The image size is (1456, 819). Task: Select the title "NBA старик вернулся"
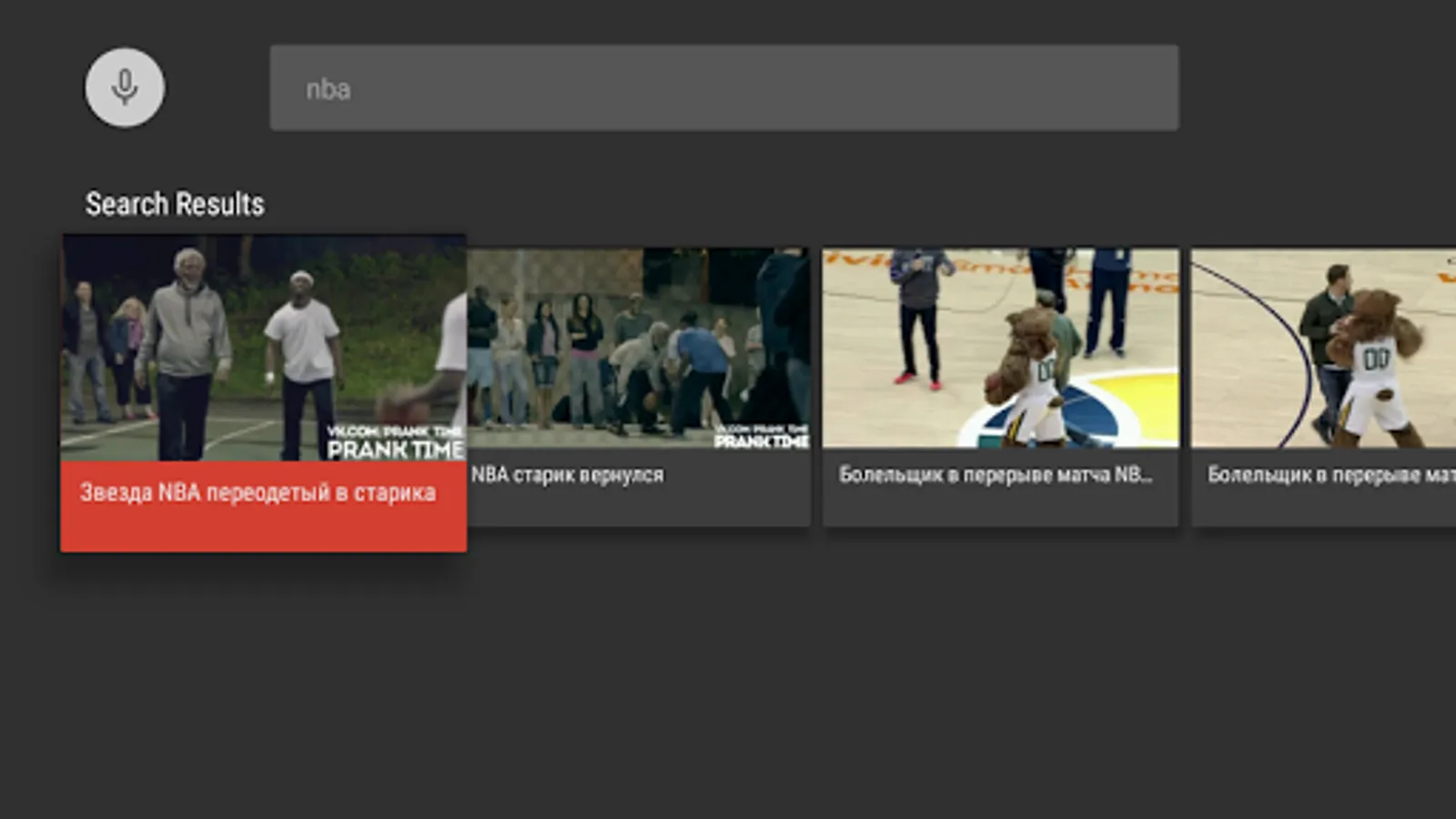click(568, 475)
